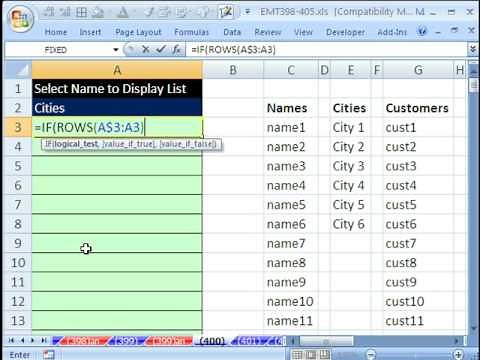Select the cell containing name7

[x=291, y=243]
